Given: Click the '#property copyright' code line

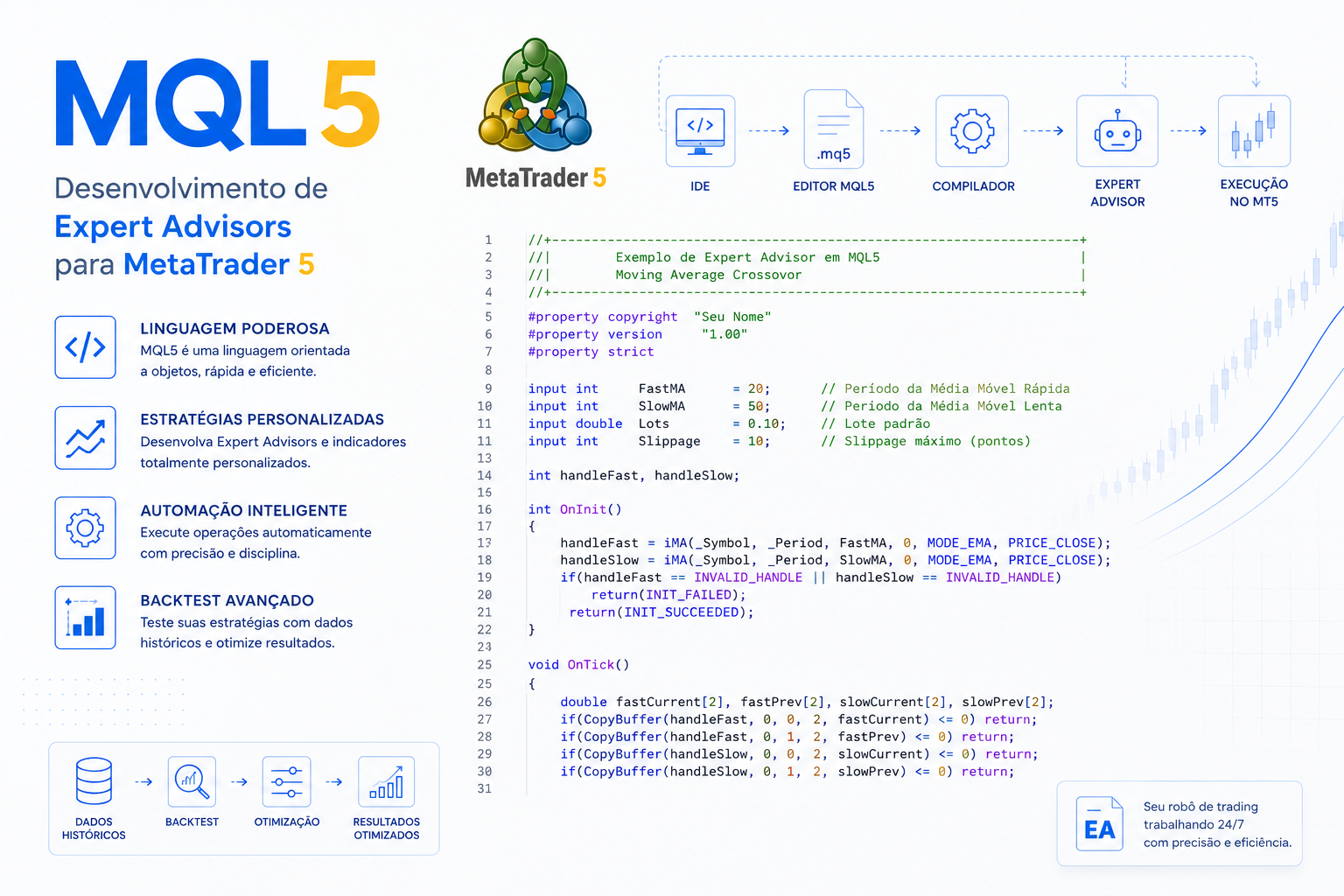Looking at the screenshot, I should pos(649,317).
